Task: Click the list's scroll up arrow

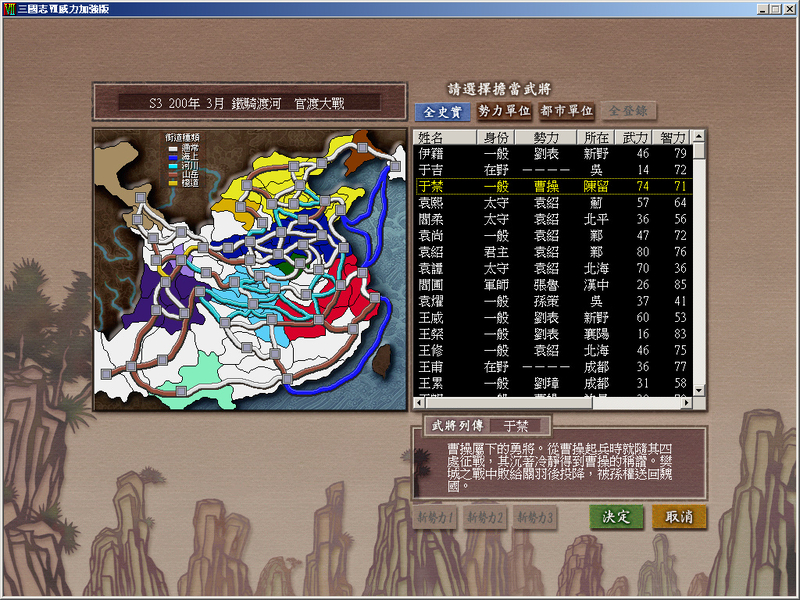Action: point(699,136)
